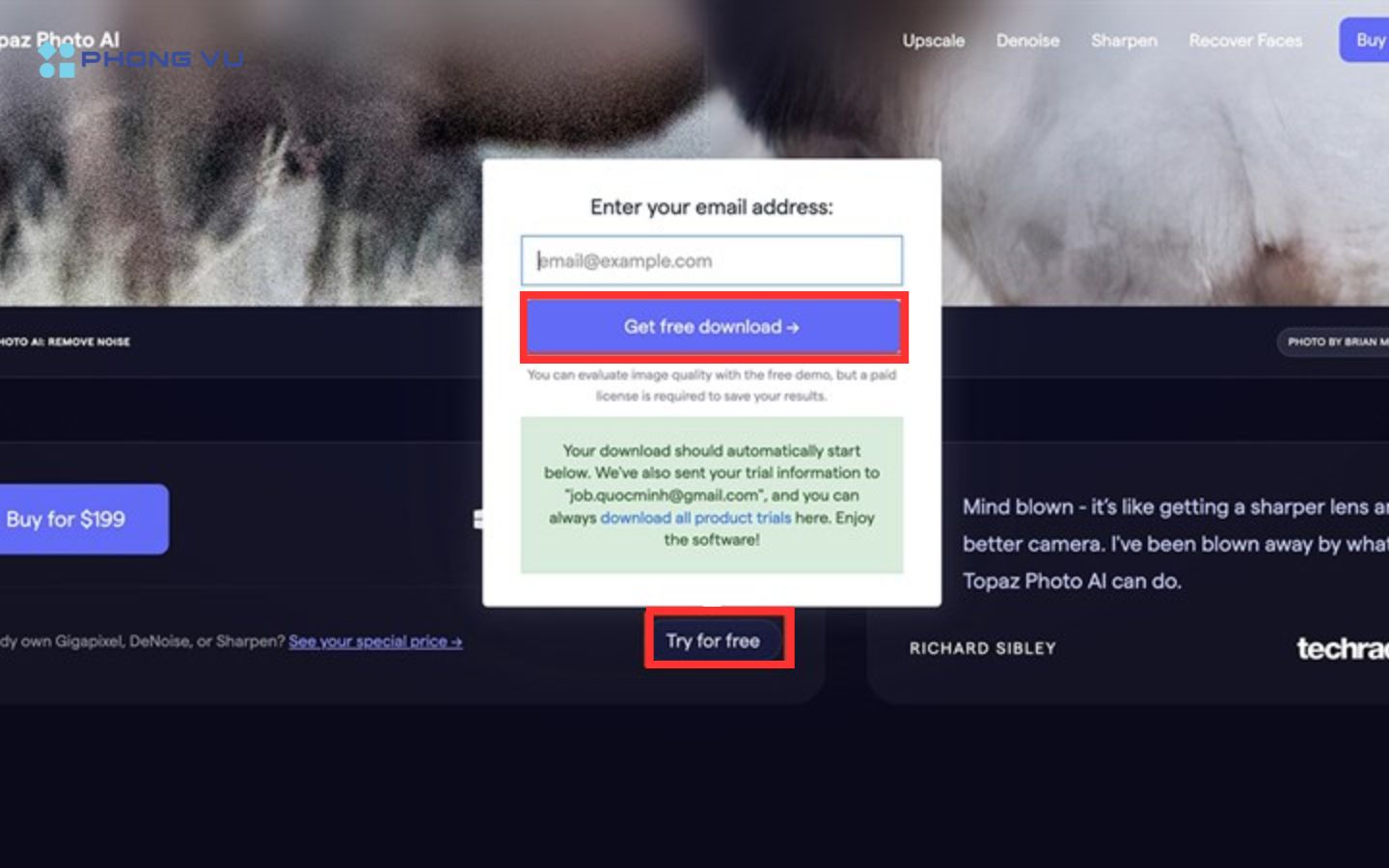
Task: Open download all product trials link
Action: coord(695,518)
